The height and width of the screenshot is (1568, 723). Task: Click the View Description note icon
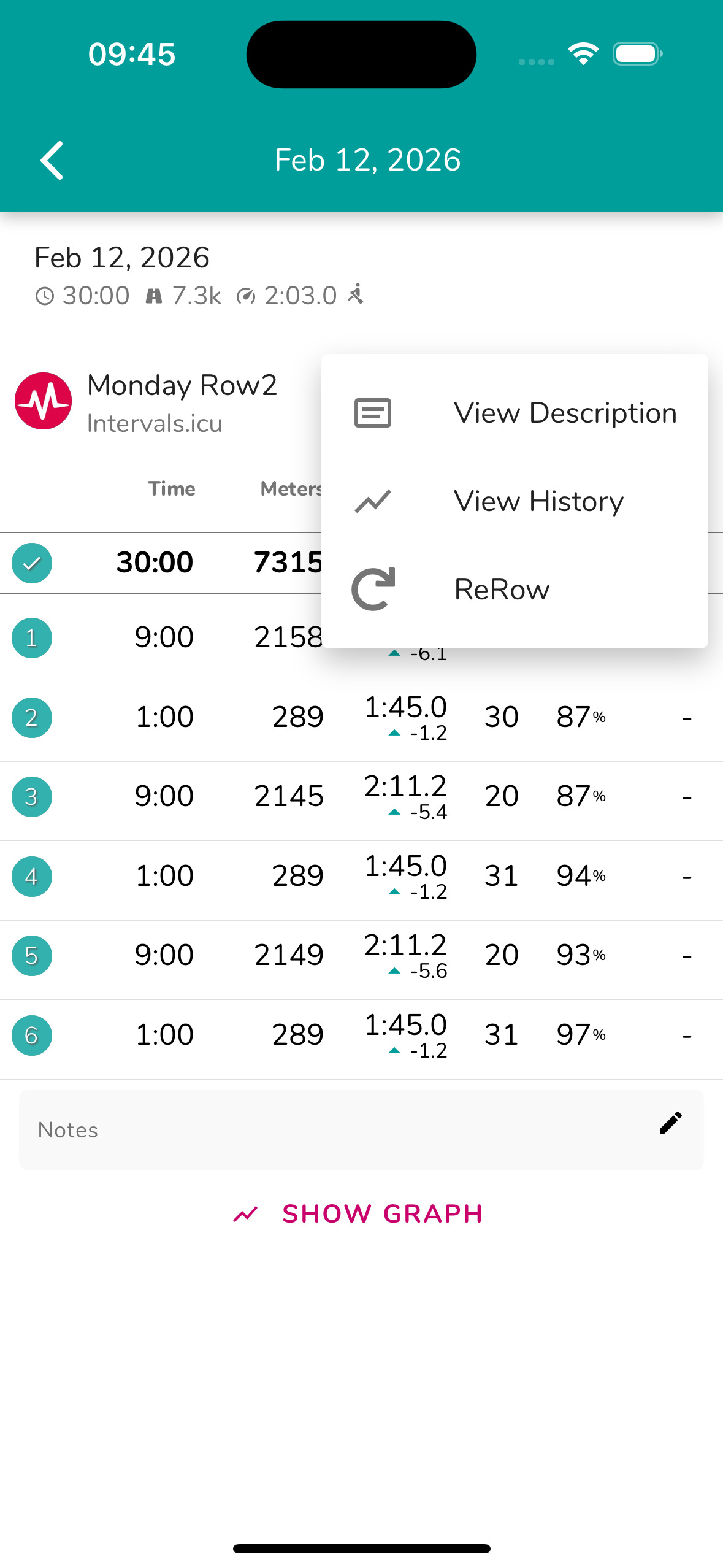(372, 413)
